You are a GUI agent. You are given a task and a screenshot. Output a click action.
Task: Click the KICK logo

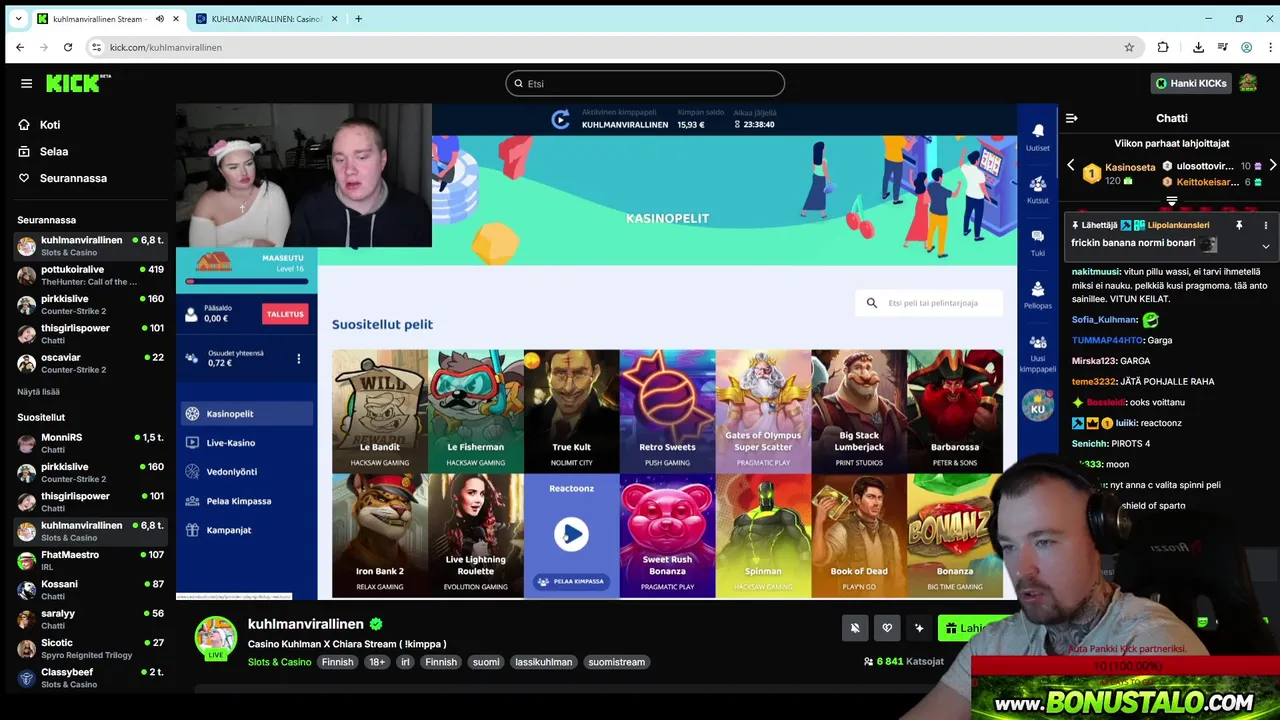(78, 83)
